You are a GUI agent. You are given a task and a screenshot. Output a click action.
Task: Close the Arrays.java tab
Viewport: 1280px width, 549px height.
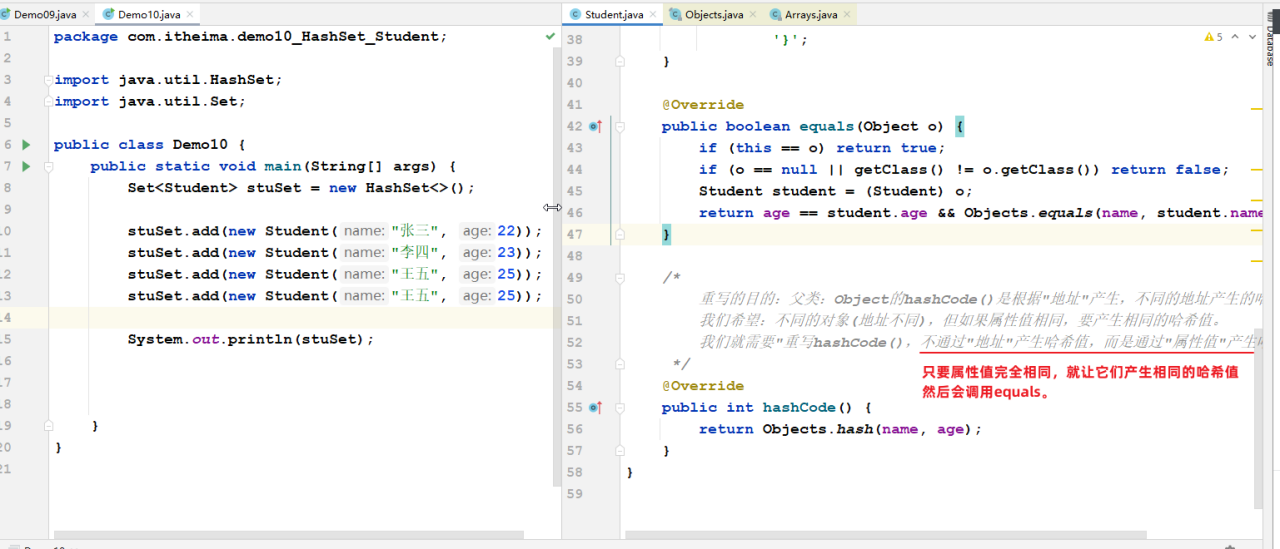846,15
